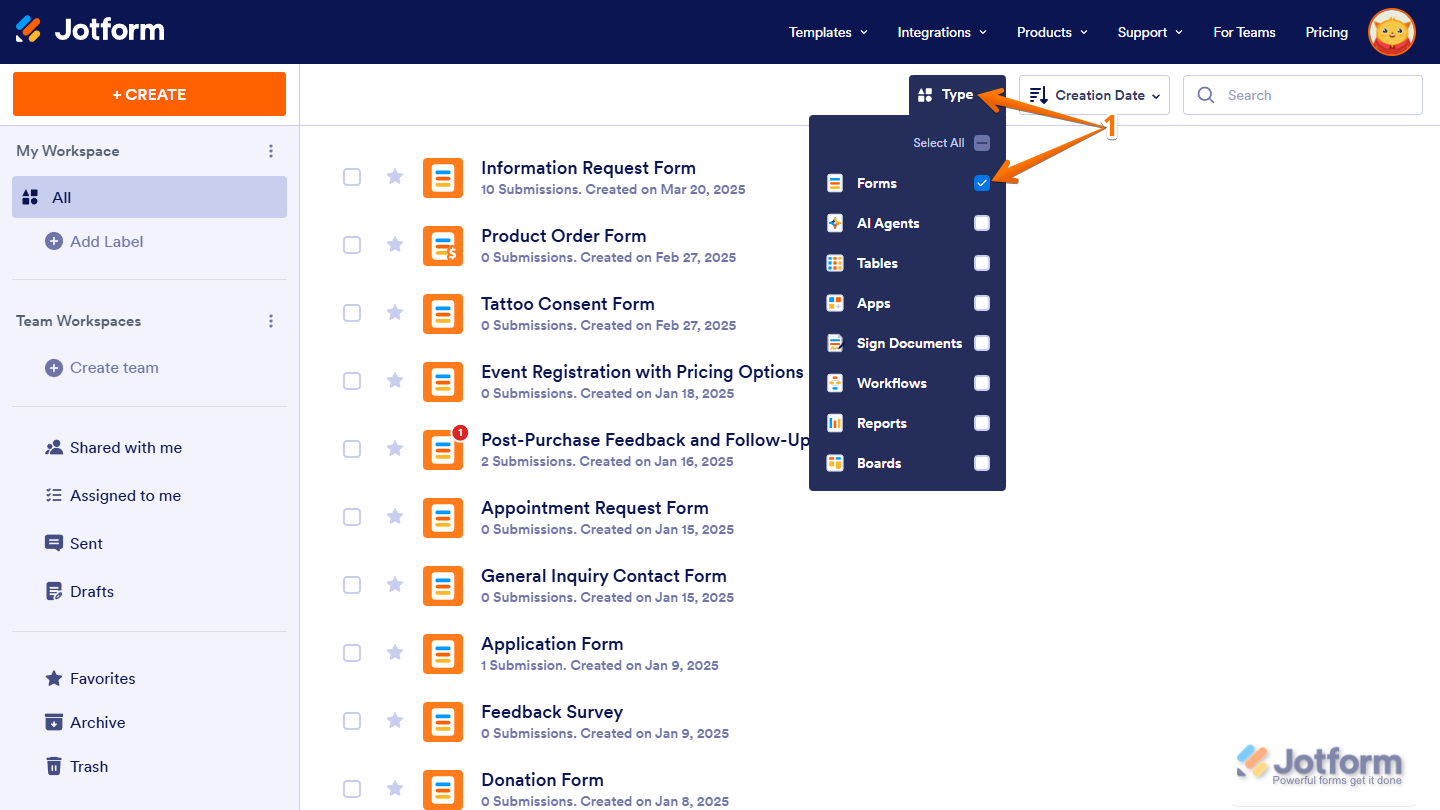The width and height of the screenshot is (1440, 810).
Task: Star the Tattoo Consent Form
Action: tap(395, 313)
